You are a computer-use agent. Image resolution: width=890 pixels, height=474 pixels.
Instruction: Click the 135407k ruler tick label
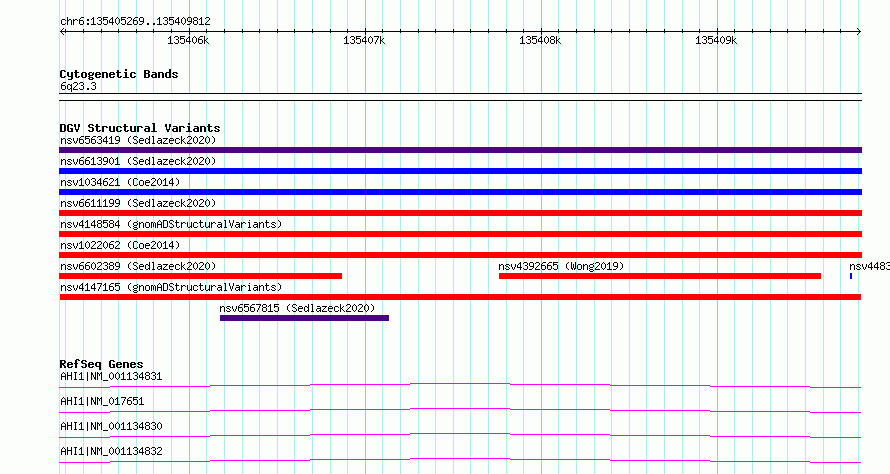pos(364,40)
